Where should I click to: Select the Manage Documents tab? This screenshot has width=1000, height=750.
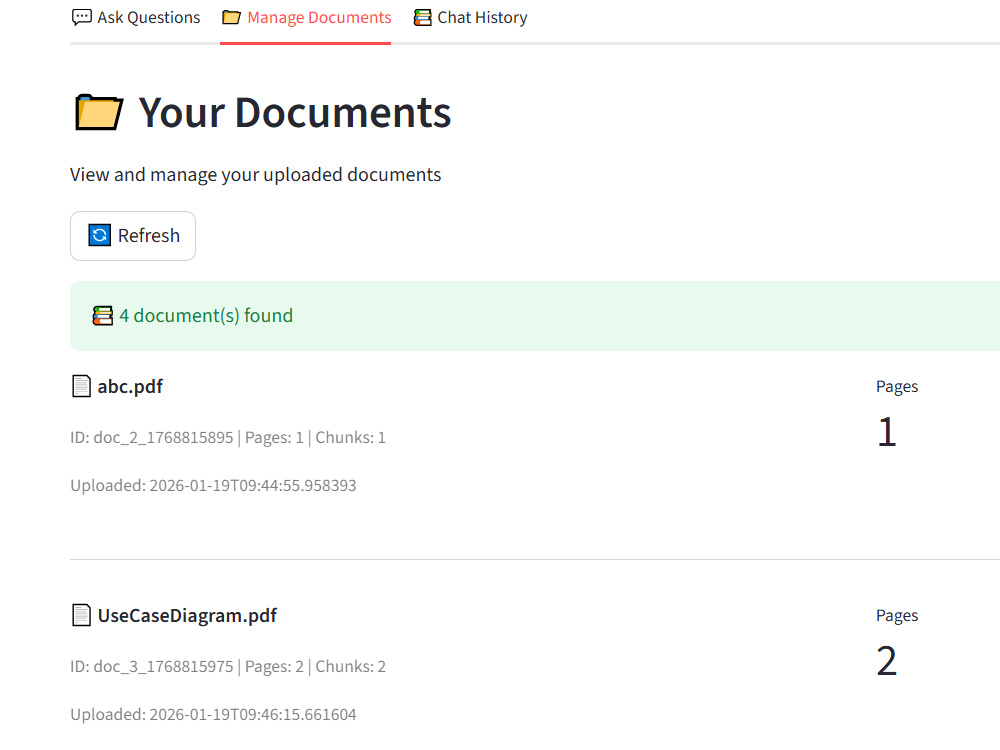[306, 18]
